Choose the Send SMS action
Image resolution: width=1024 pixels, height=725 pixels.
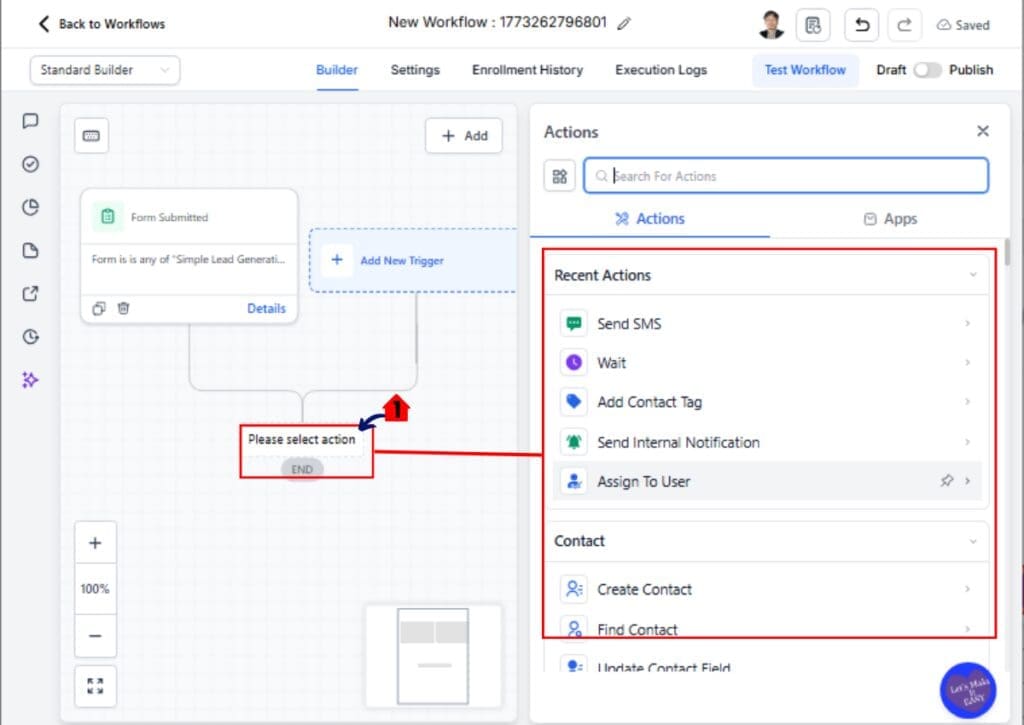767,324
